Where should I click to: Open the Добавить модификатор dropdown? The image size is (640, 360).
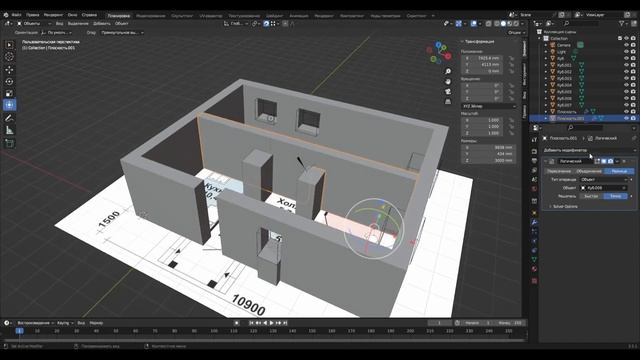coord(589,150)
